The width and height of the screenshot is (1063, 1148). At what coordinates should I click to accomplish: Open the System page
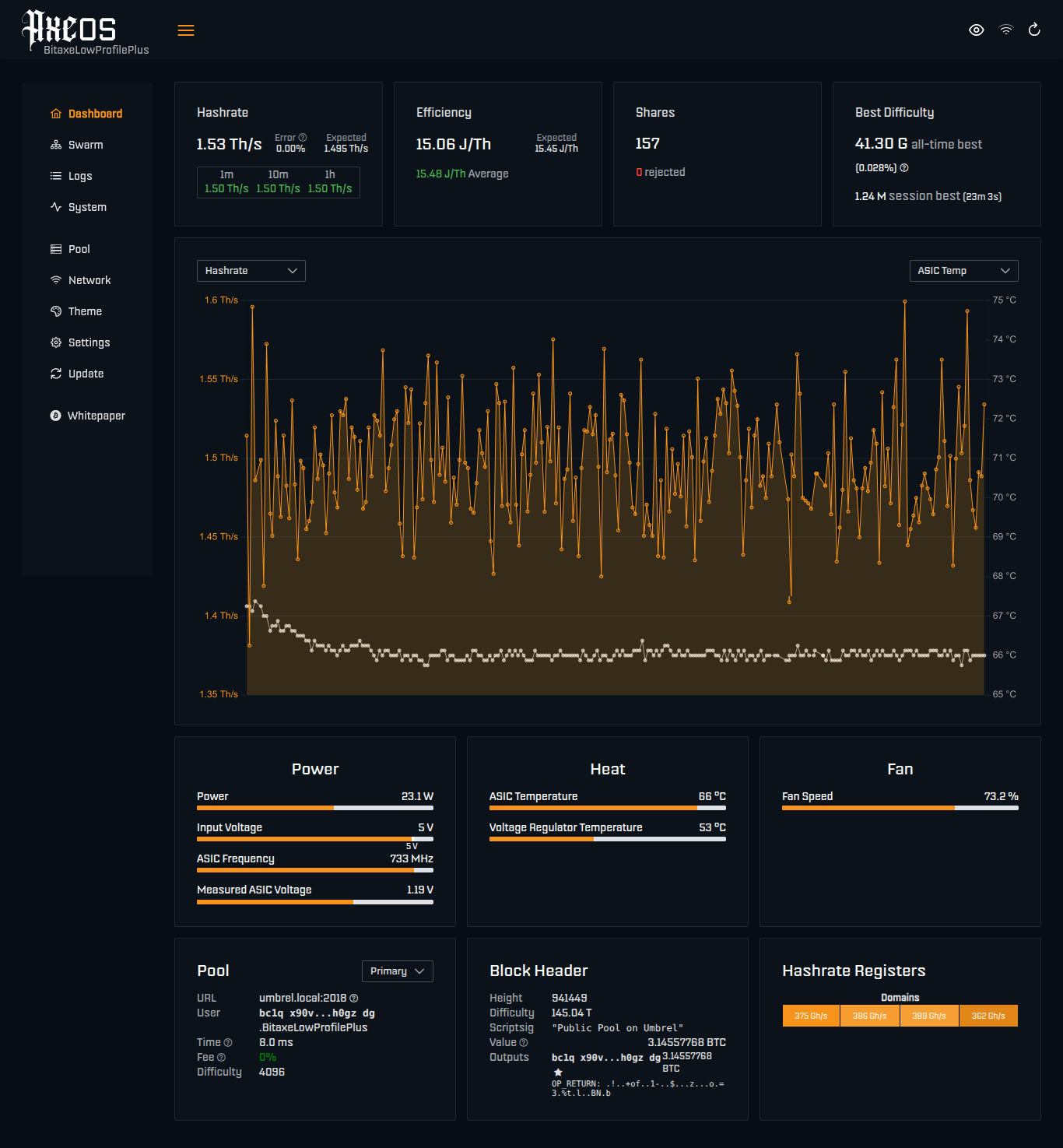(x=87, y=207)
